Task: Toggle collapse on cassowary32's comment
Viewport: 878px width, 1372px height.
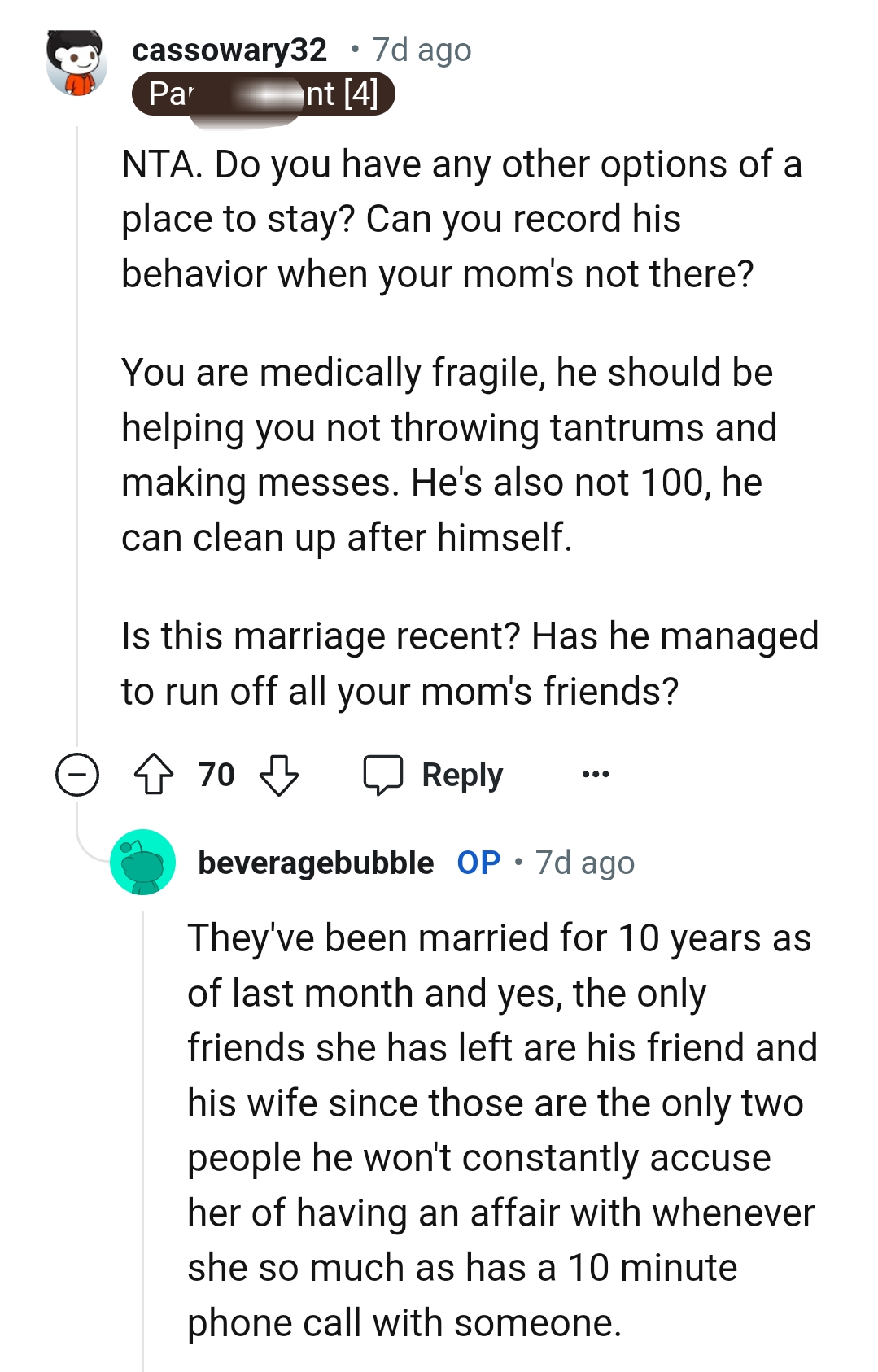Action: pos(76,775)
